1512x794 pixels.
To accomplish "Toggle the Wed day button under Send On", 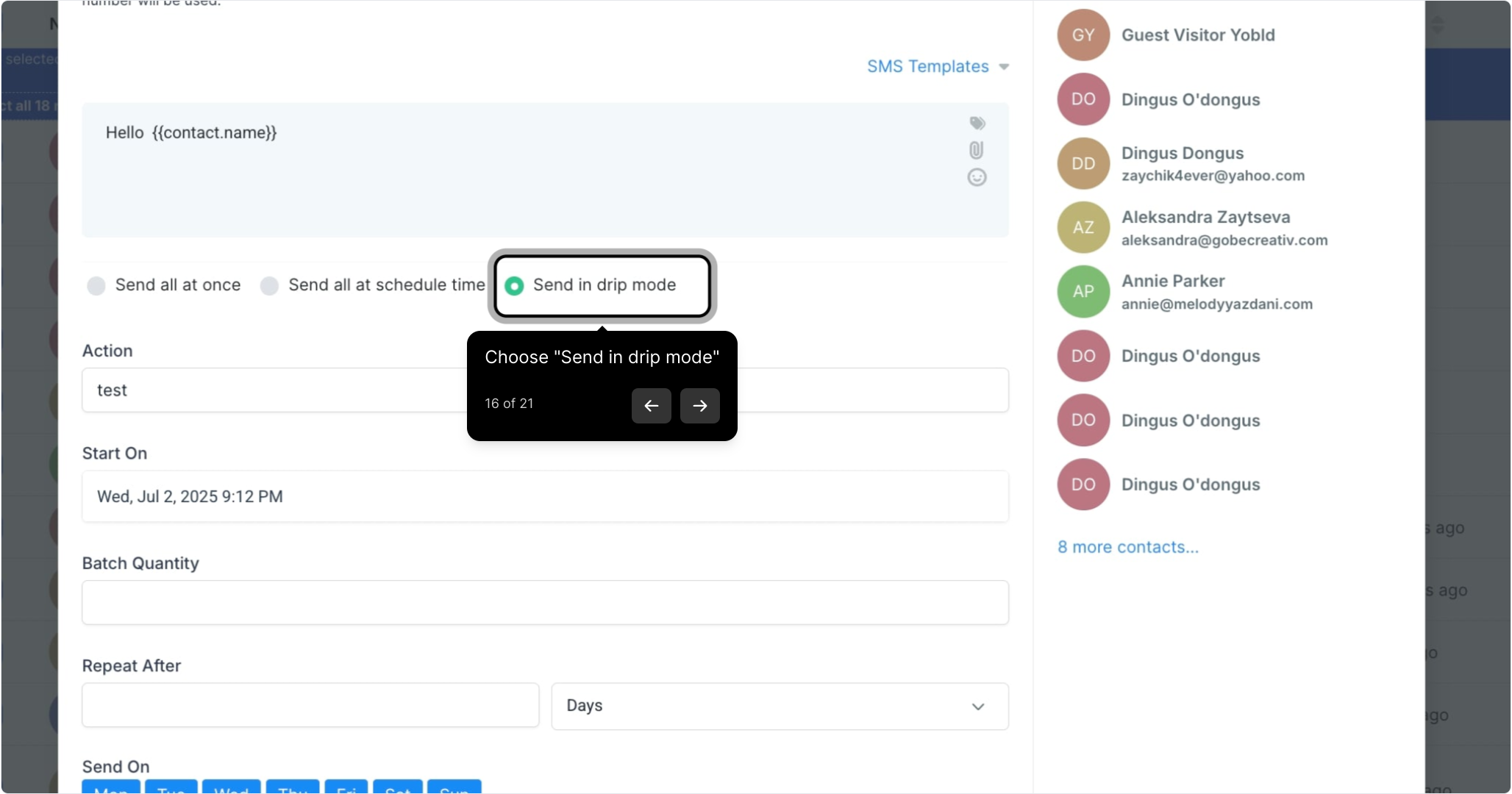I will click(231, 788).
